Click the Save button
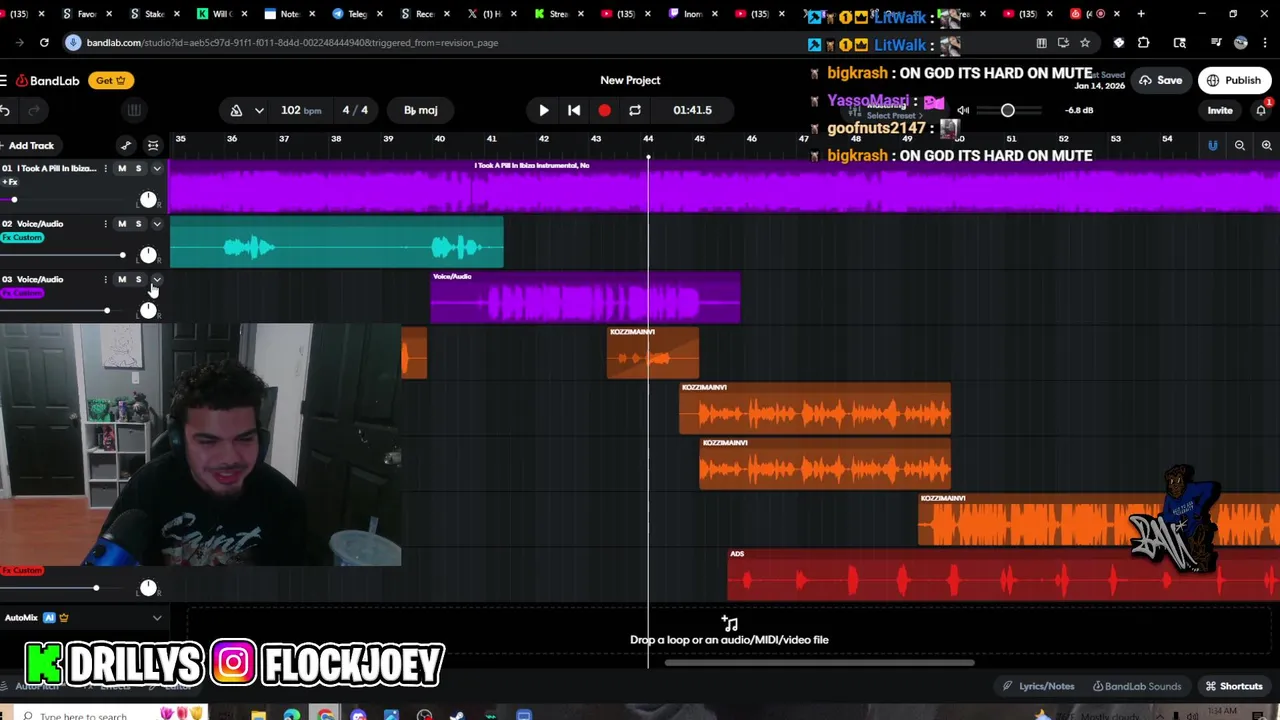This screenshot has width=1280, height=720. click(1161, 80)
